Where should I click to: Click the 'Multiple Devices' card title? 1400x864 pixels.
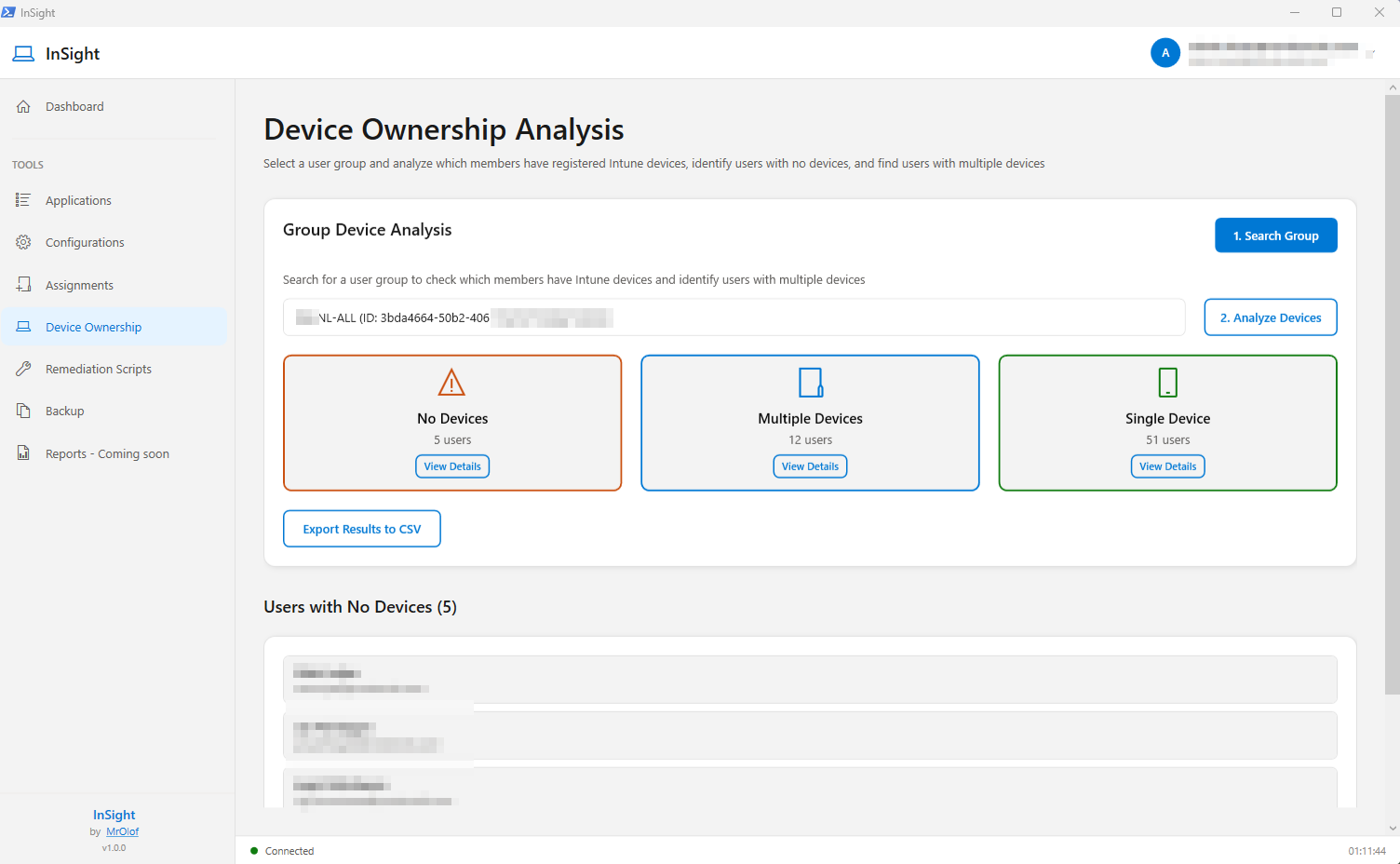click(x=810, y=419)
